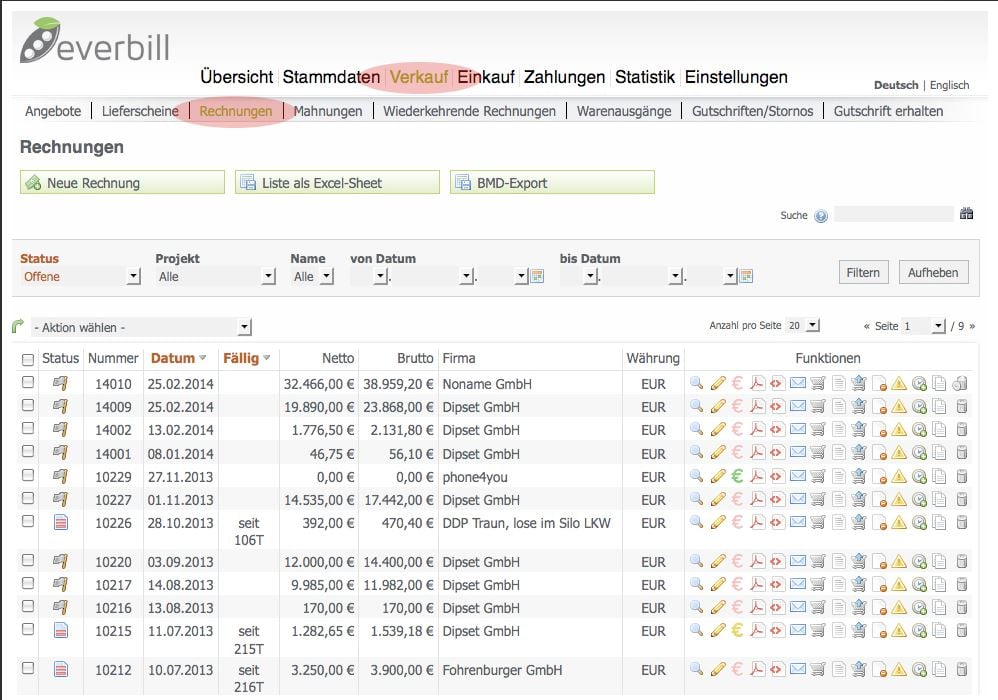
Task: Click the binoculars search icon
Action: pyautogui.click(x=966, y=214)
